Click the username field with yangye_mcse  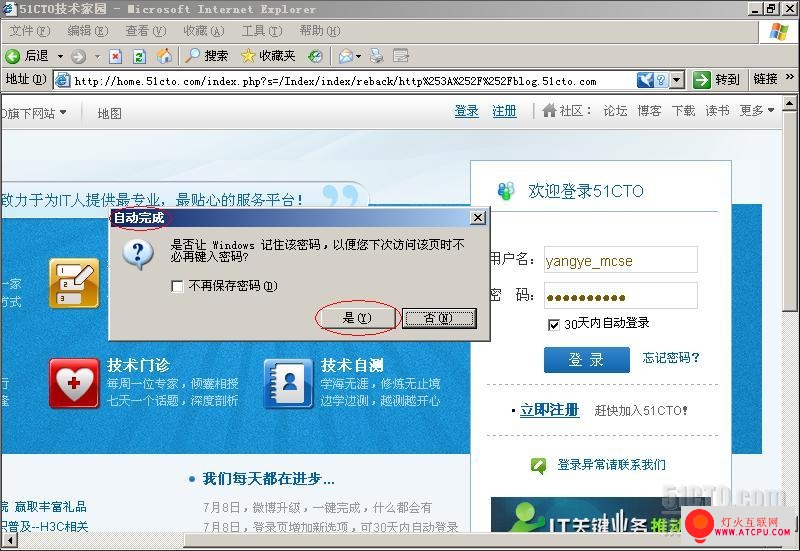621,260
